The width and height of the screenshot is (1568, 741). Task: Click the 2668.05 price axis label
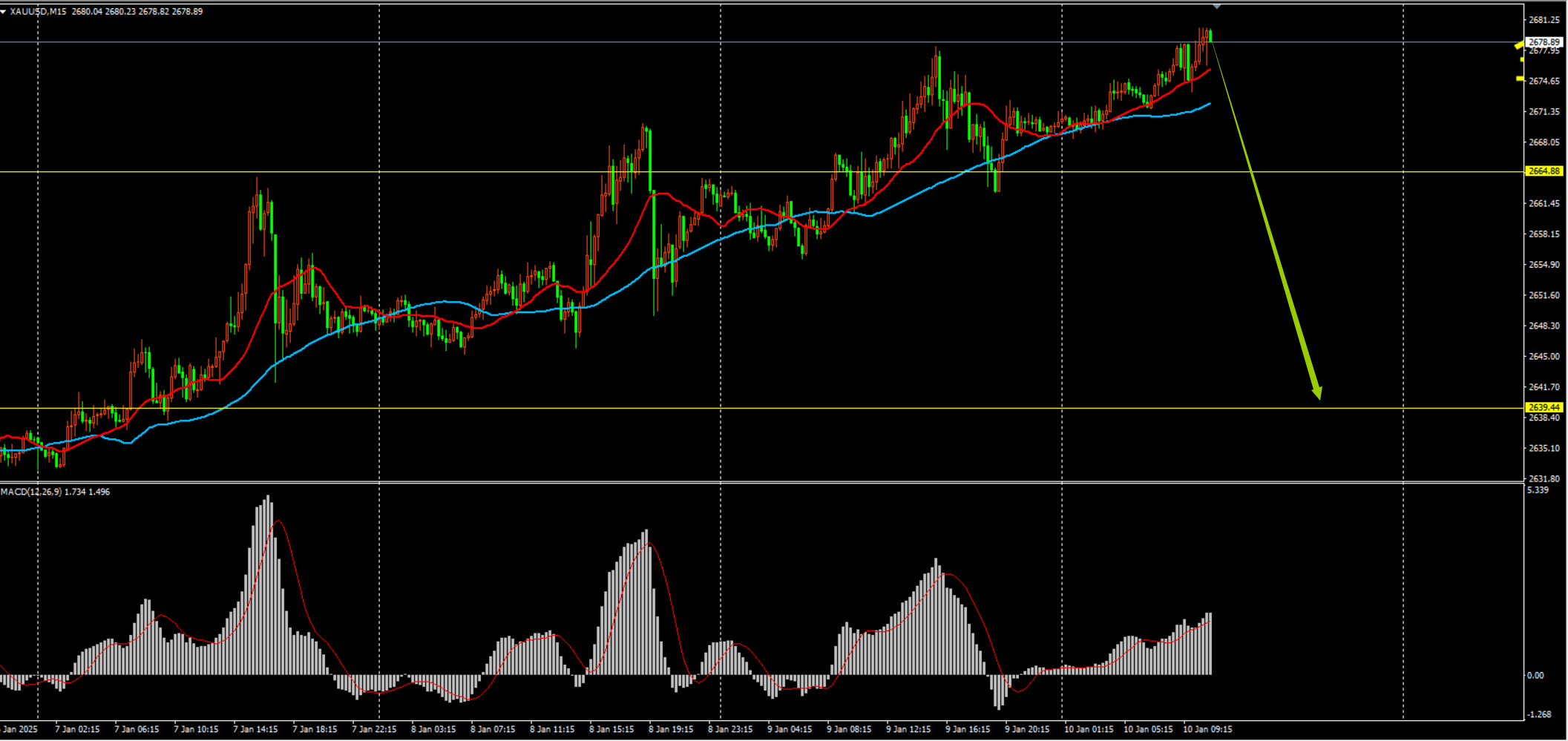tap(1544, 142)
